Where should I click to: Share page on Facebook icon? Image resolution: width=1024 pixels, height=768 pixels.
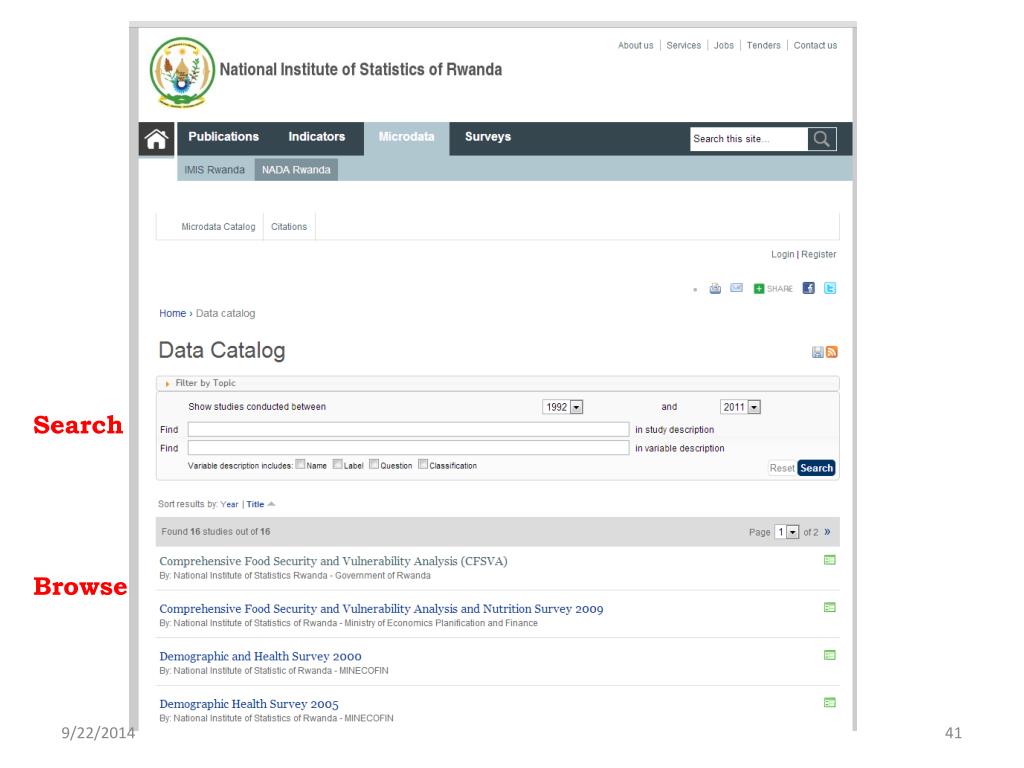tap(808, 288)
